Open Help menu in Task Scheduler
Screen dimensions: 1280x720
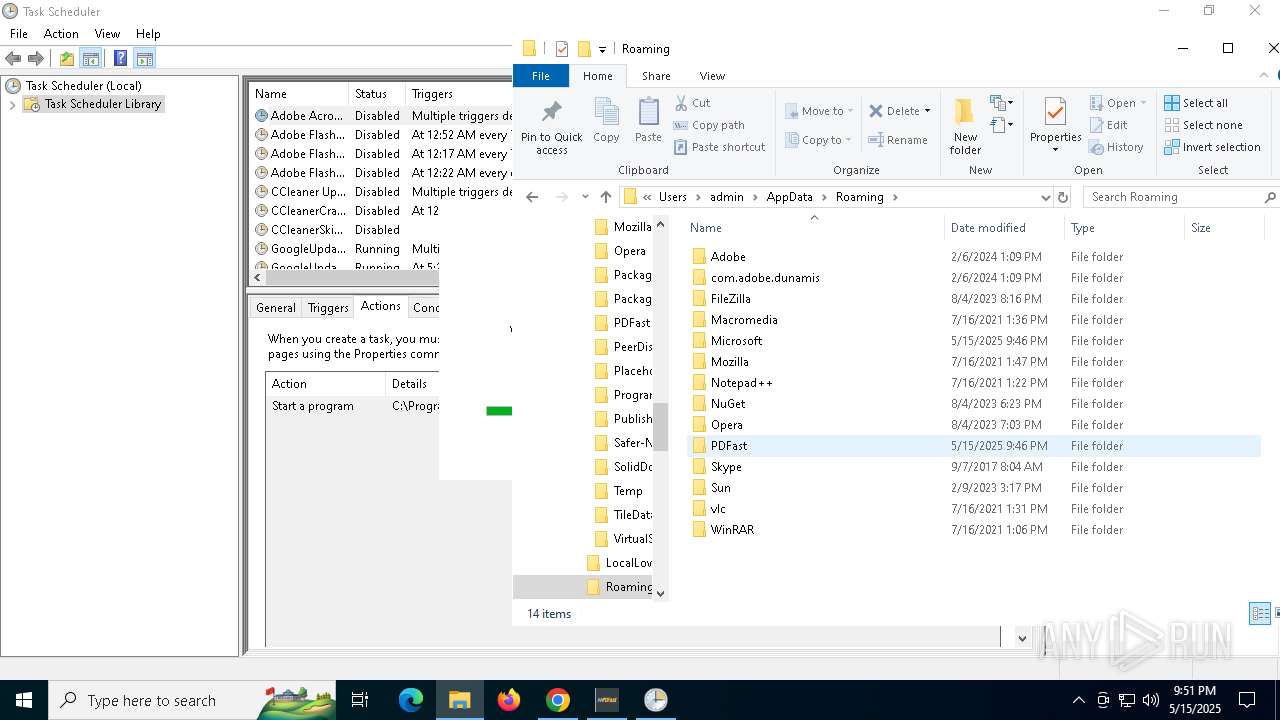[x=148, y=34]
